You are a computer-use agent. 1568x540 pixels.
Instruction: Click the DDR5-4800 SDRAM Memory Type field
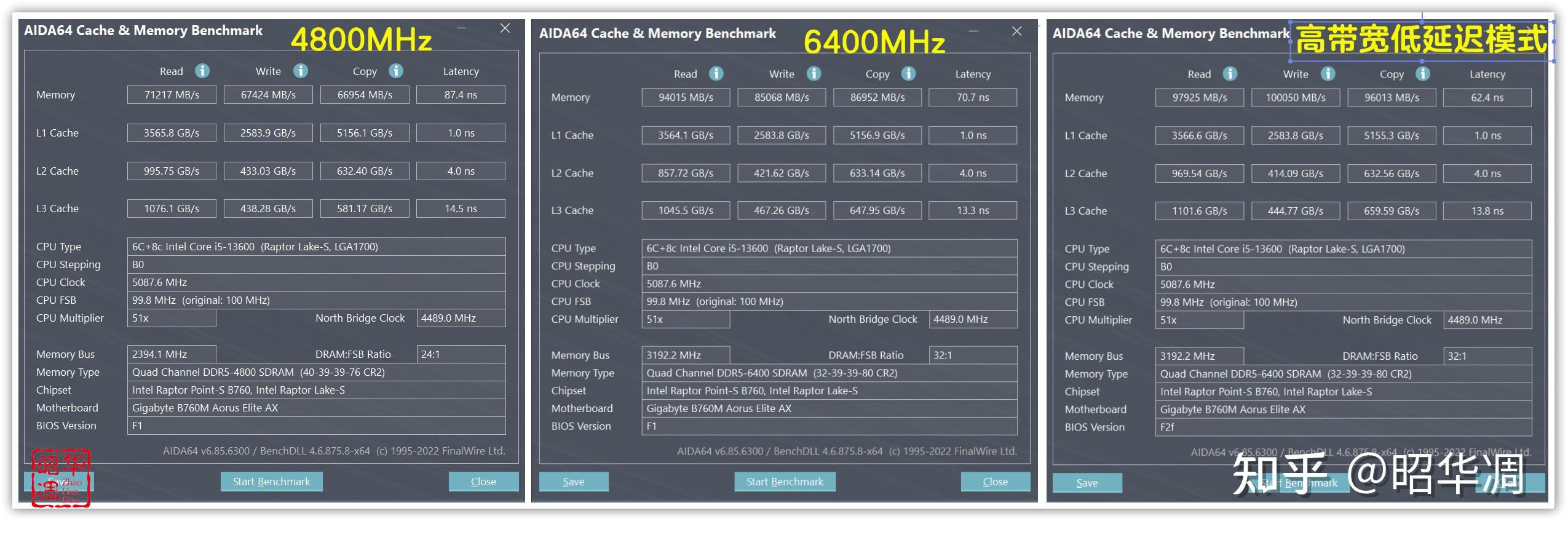pyautogui.click(x=316, y=372)
